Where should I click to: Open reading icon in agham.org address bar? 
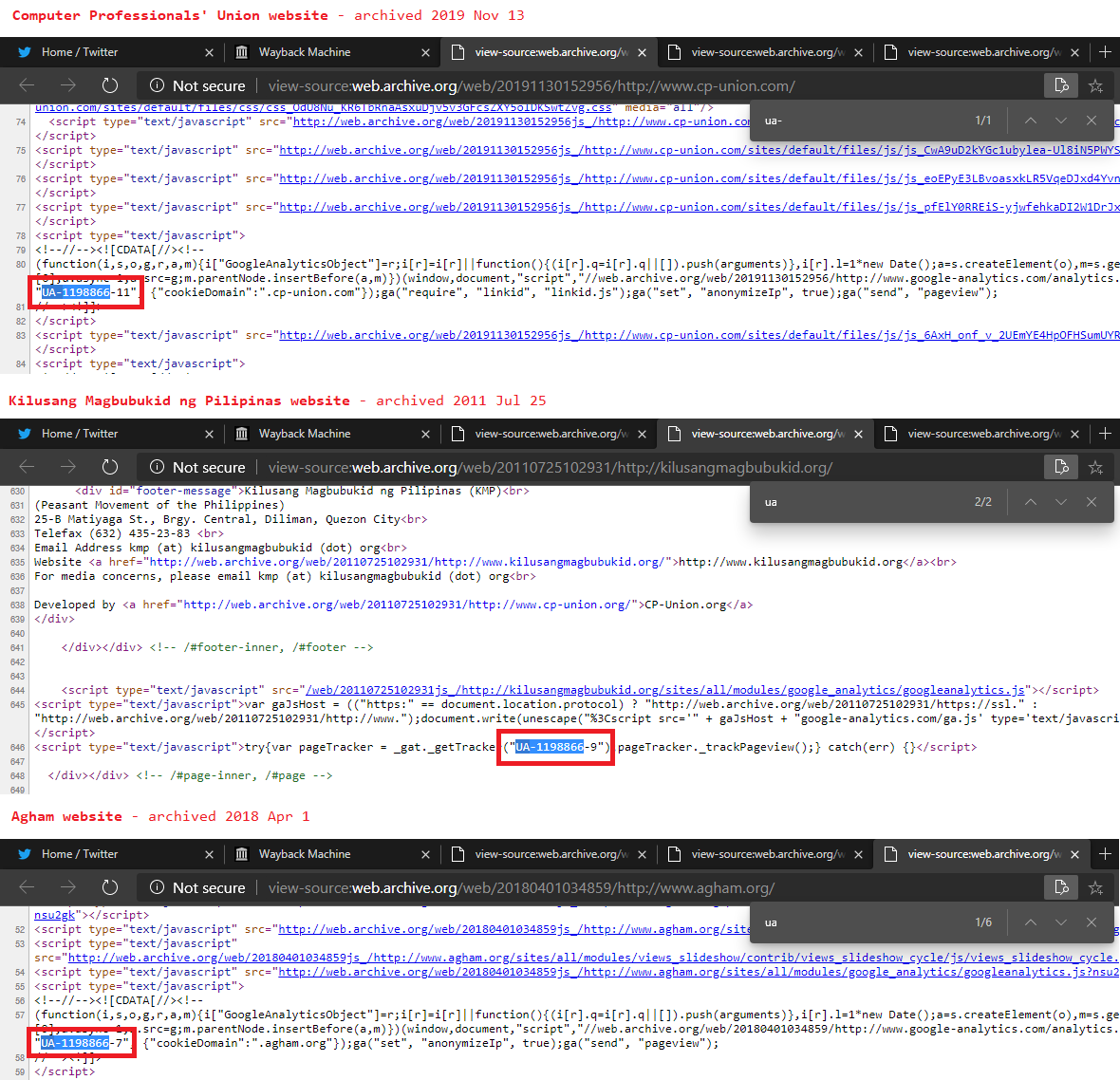pyautogui.click(x=1061, y=887)
